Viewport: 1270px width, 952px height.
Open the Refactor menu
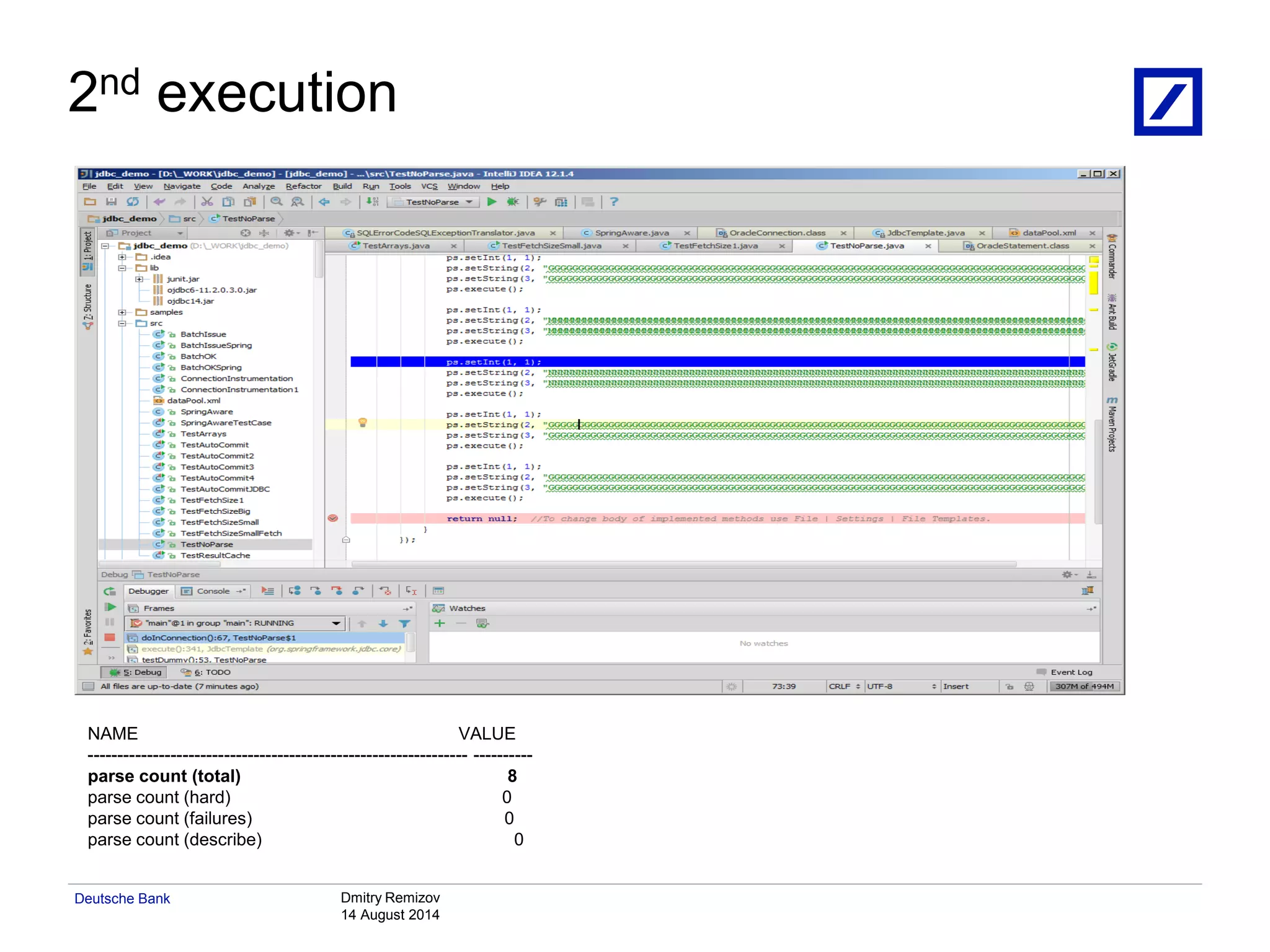(303, 186)
